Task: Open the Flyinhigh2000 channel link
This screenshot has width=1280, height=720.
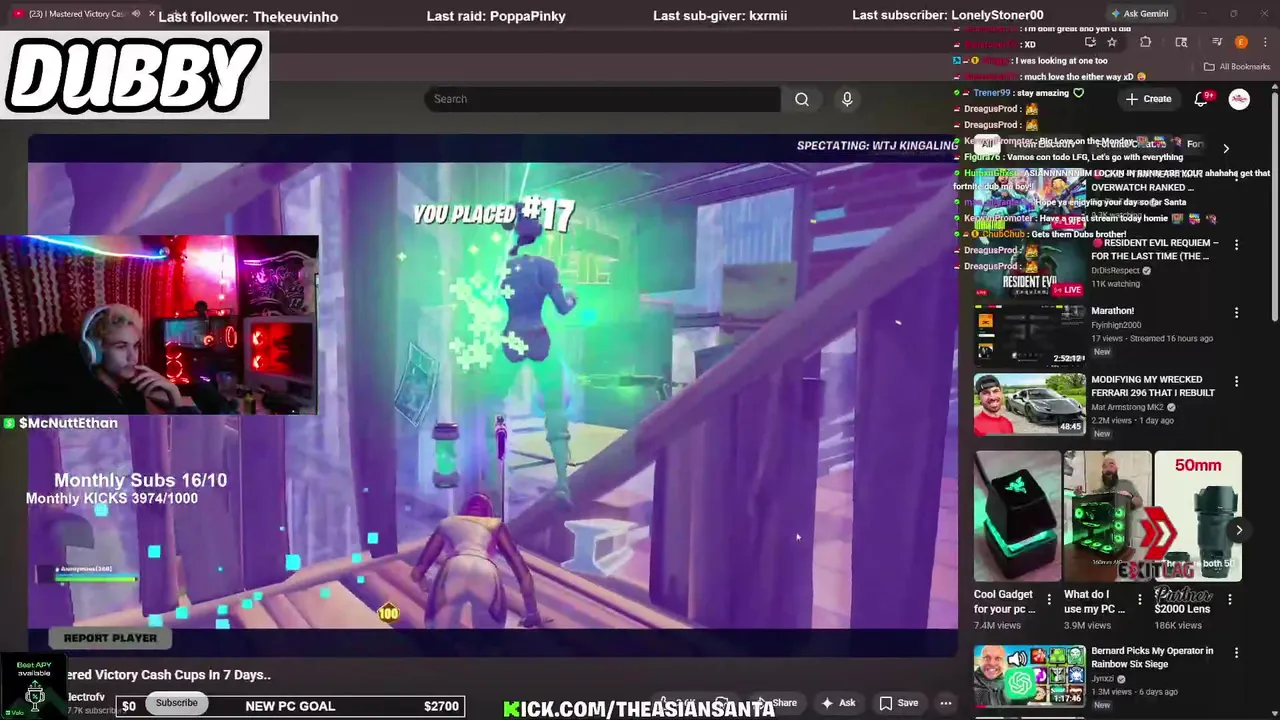Action: [1116, 325]
